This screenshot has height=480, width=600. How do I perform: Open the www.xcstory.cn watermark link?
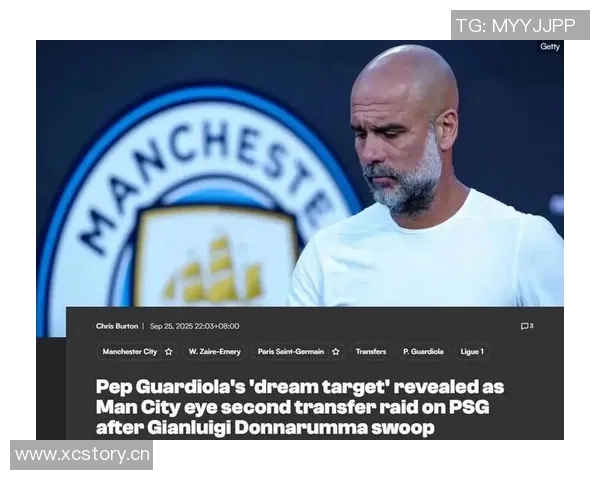(82, 455)
